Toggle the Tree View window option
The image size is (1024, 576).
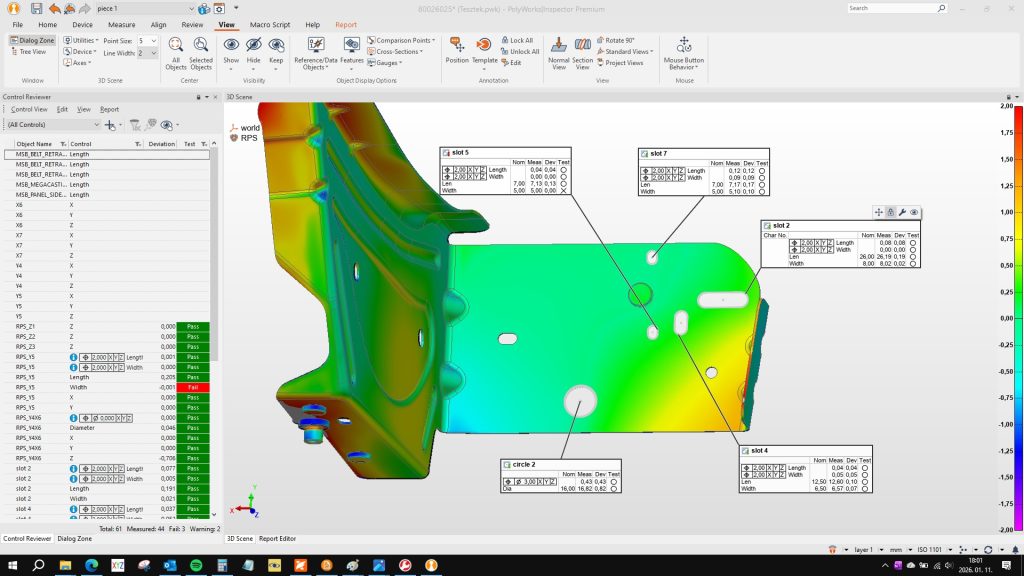click(x=32, y=52)
